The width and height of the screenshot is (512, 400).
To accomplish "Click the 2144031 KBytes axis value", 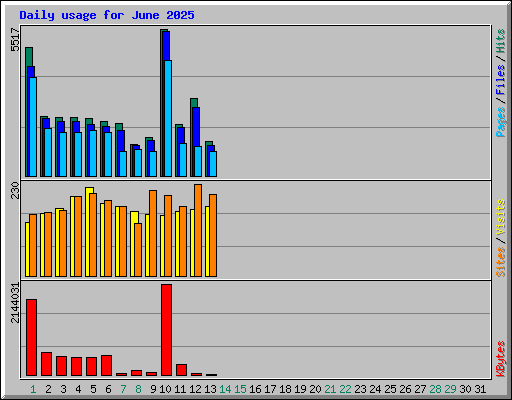I will coord(15,303).
